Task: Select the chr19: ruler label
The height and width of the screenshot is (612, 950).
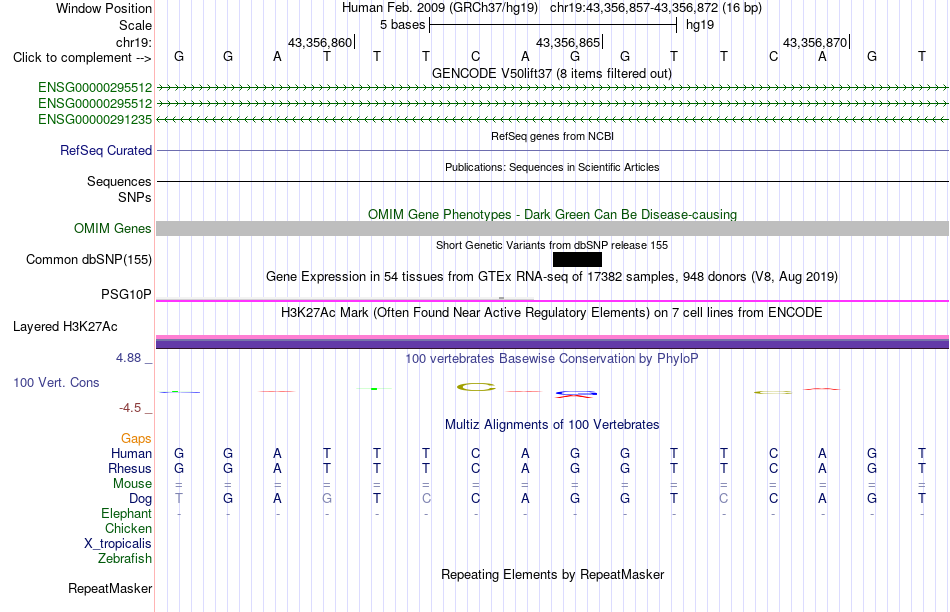Action: pyautogui.click(x=133, y=42)
